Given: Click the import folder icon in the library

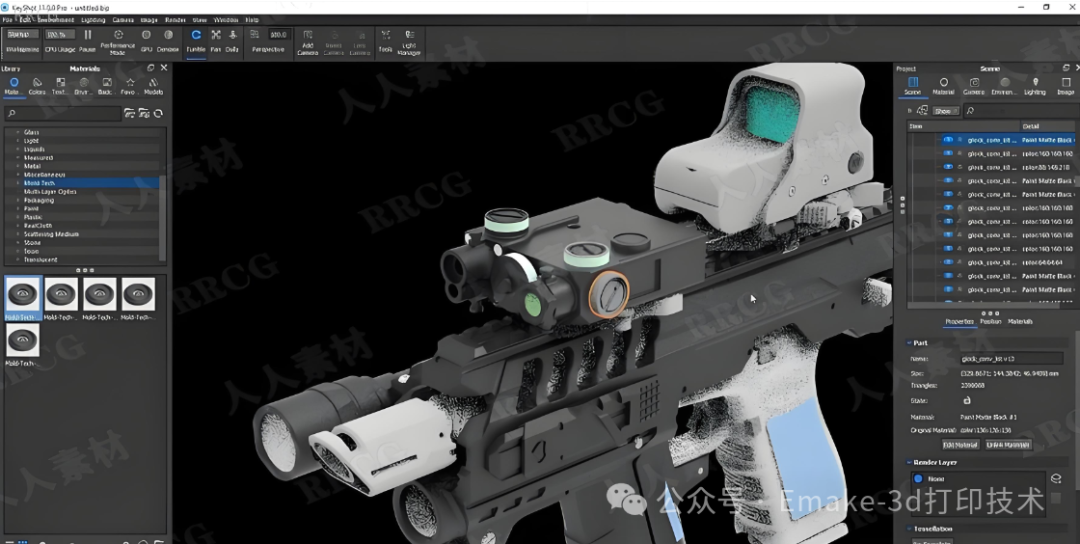Looking at the screenshot, I should coord(144,113).
